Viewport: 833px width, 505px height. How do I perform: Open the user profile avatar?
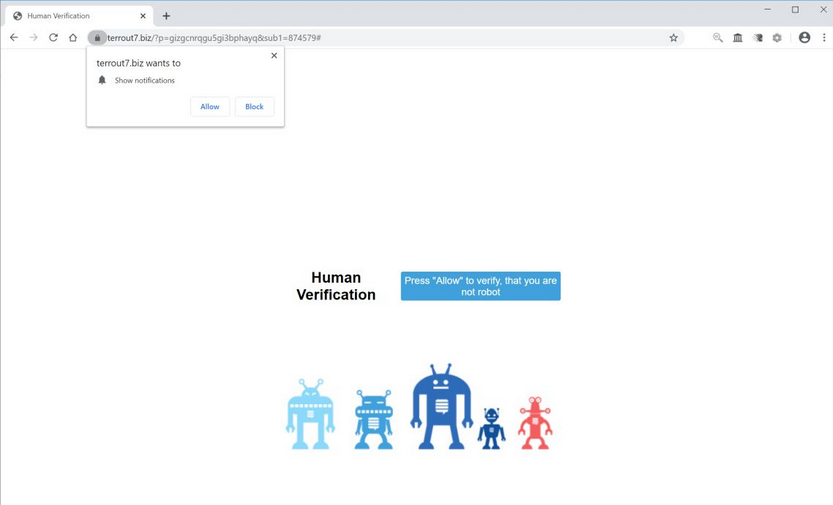(x=804, y=38)
